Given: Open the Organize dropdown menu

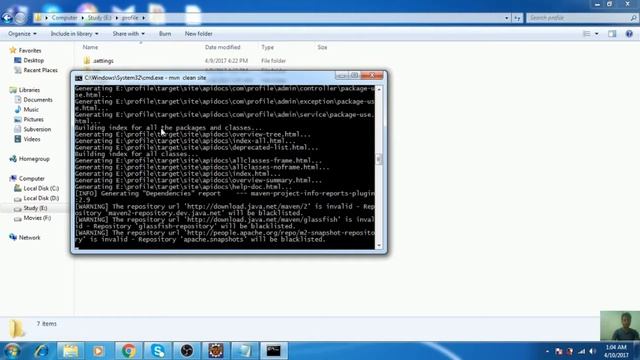Looking at the screenshot, I should point(22,33).
